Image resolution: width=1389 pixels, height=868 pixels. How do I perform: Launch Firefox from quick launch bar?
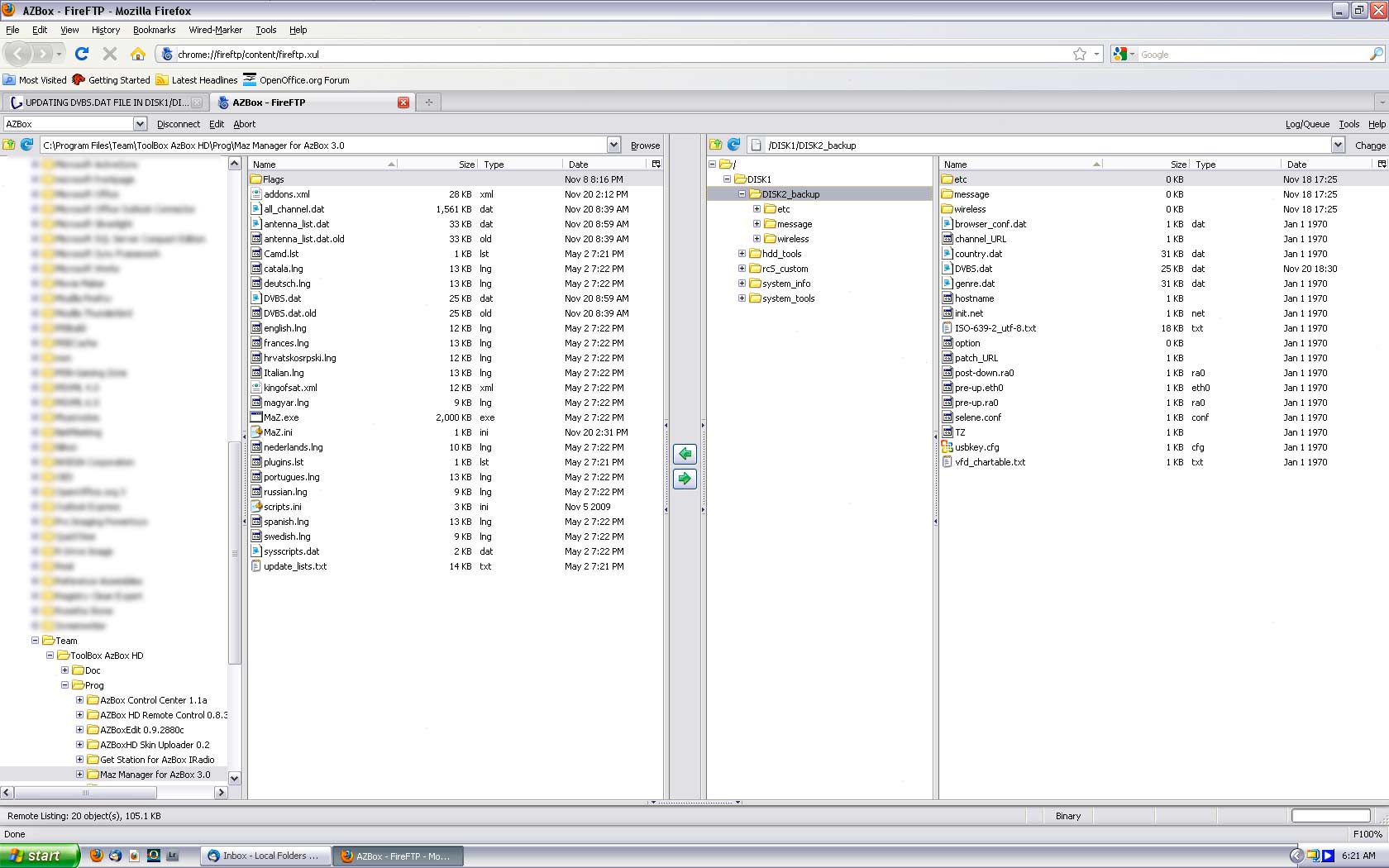(97, 856)
